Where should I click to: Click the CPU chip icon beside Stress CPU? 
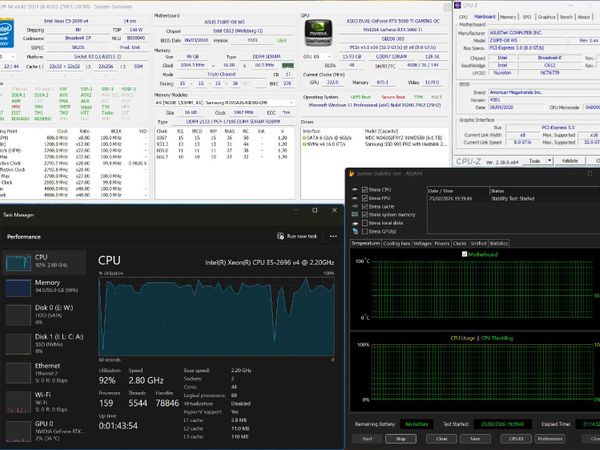(x=355, y=189)
